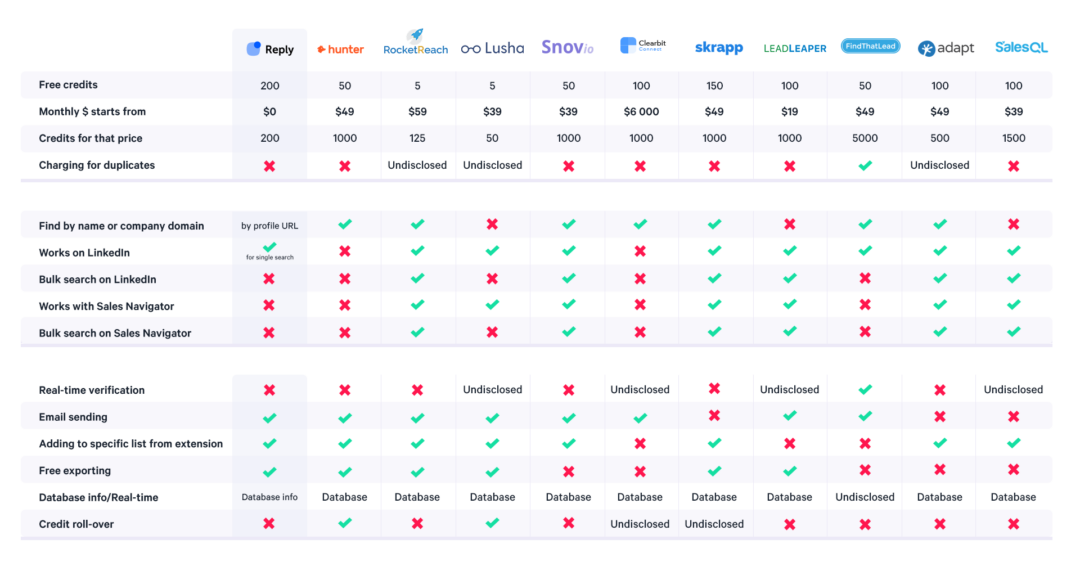Click Lusha's red cross for find by name
1080x571 pixels.
click(x=492, y=225)
